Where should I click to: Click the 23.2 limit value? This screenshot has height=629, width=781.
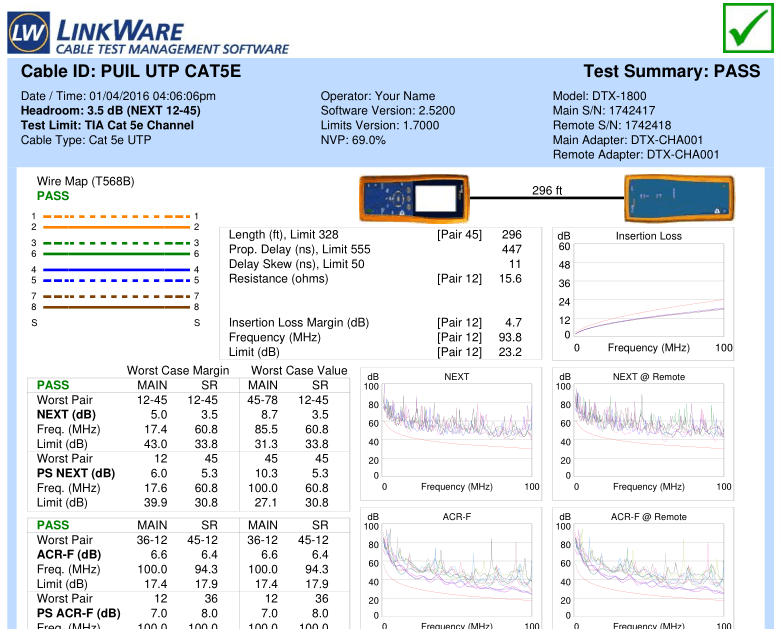click(510, 352)
